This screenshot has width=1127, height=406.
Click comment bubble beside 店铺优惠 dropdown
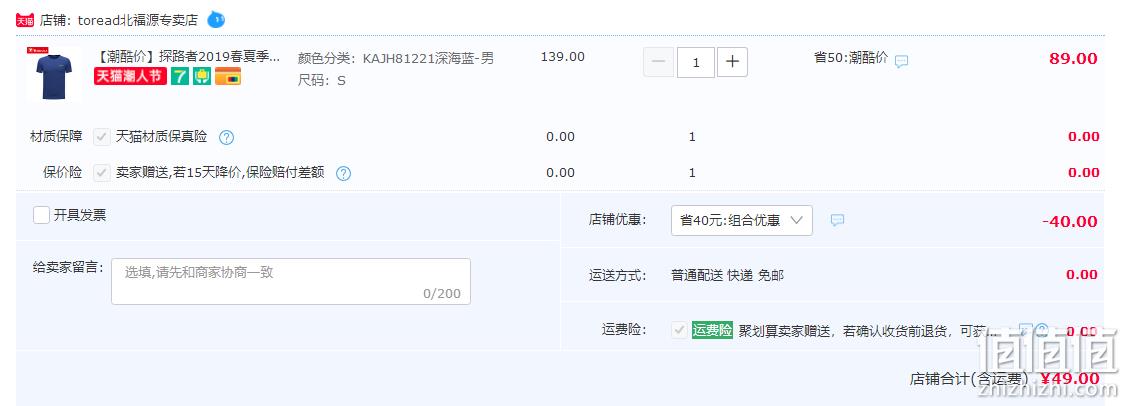[837, 220]
